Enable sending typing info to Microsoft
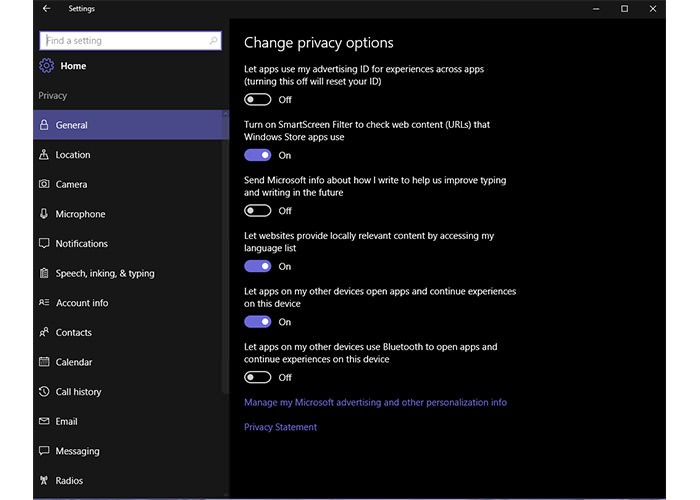The image size is (700, 500). coord(258,211)
